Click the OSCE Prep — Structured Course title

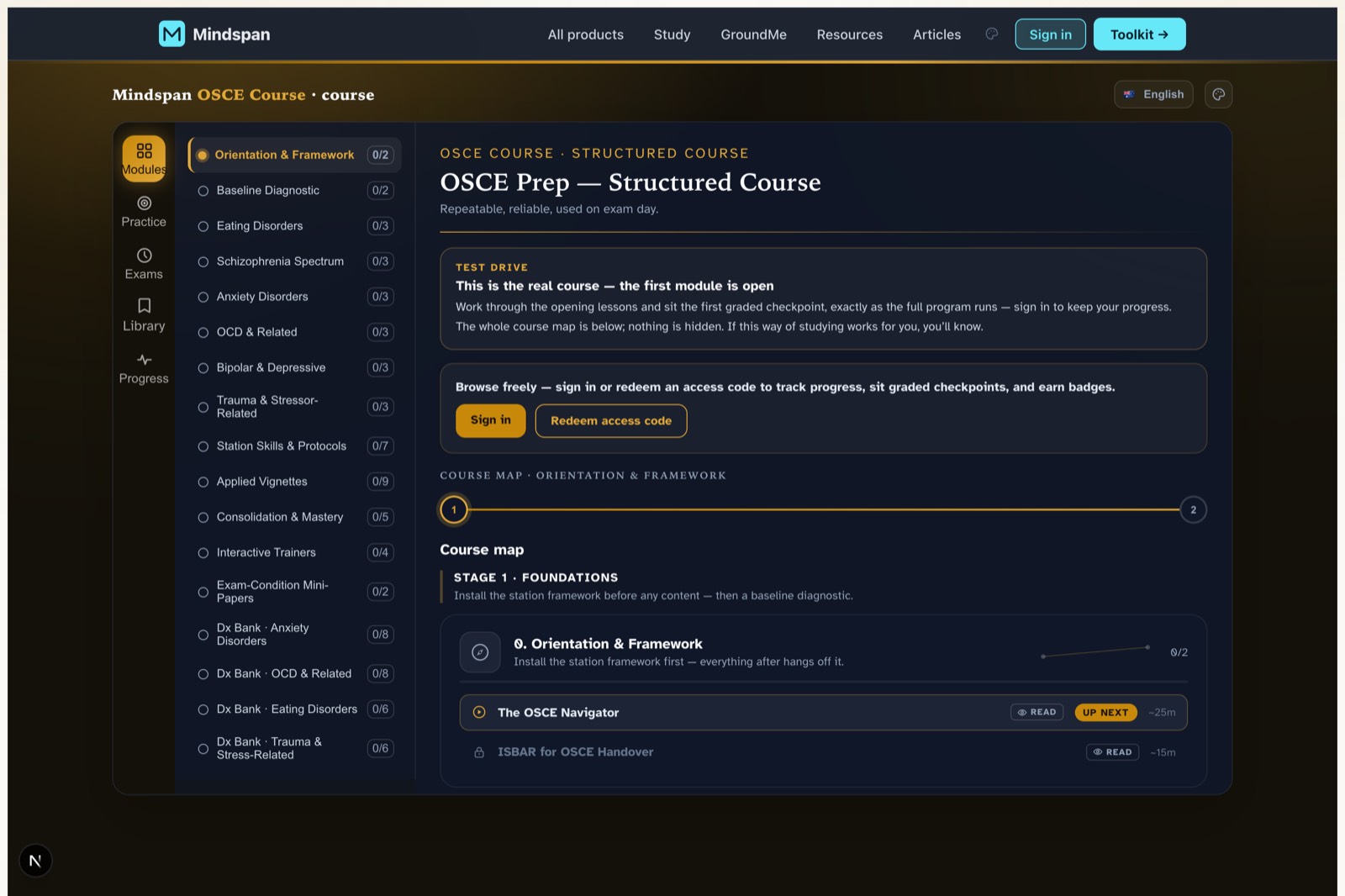point(630,182)
